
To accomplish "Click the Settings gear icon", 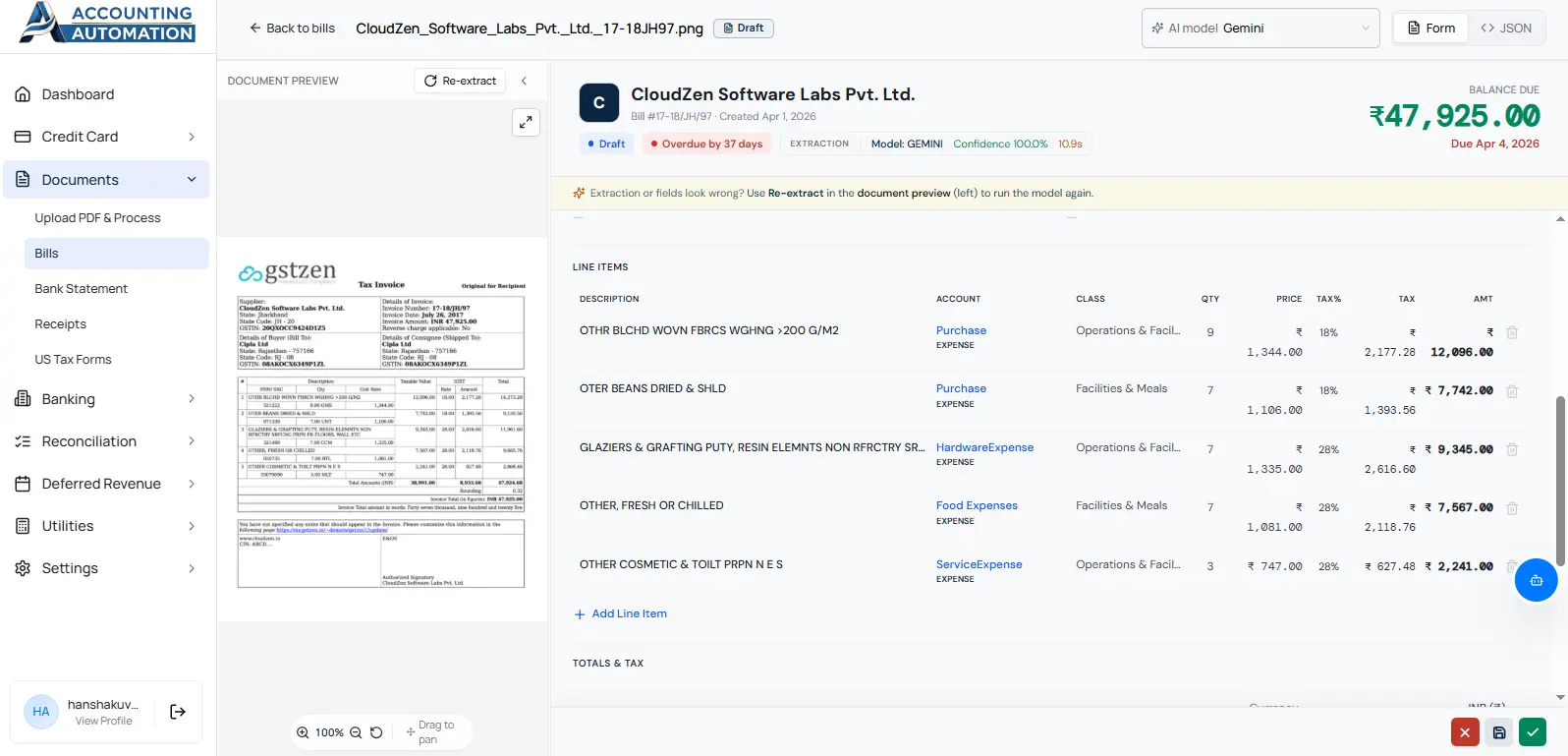I will click(x=23, y=568).
